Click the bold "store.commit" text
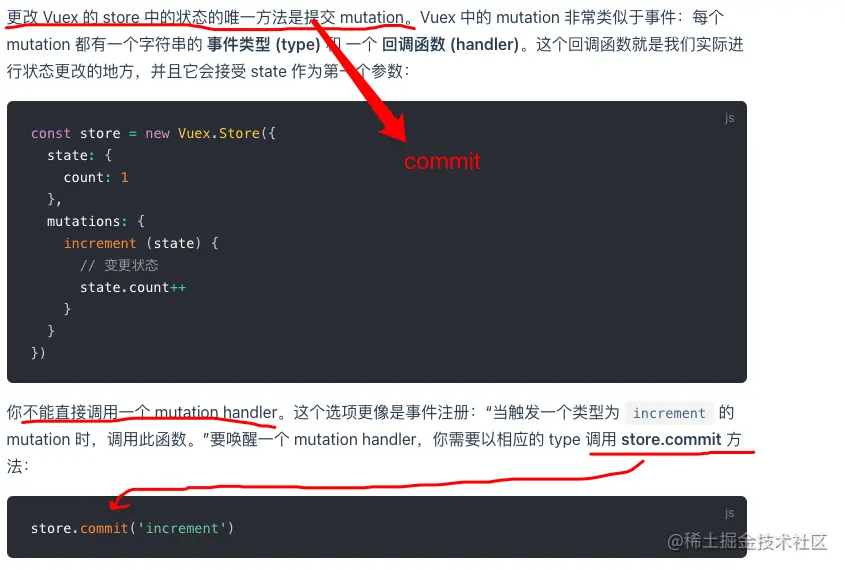This screenshot has height=570, width=845. point(671,439)
